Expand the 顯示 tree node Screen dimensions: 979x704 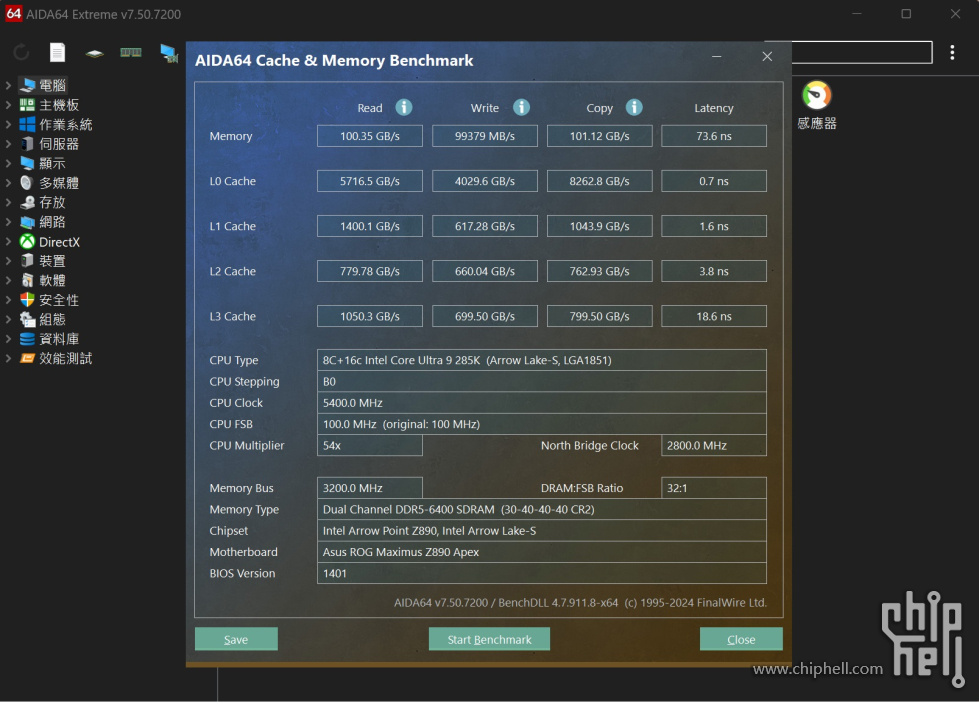coord(8,163)
